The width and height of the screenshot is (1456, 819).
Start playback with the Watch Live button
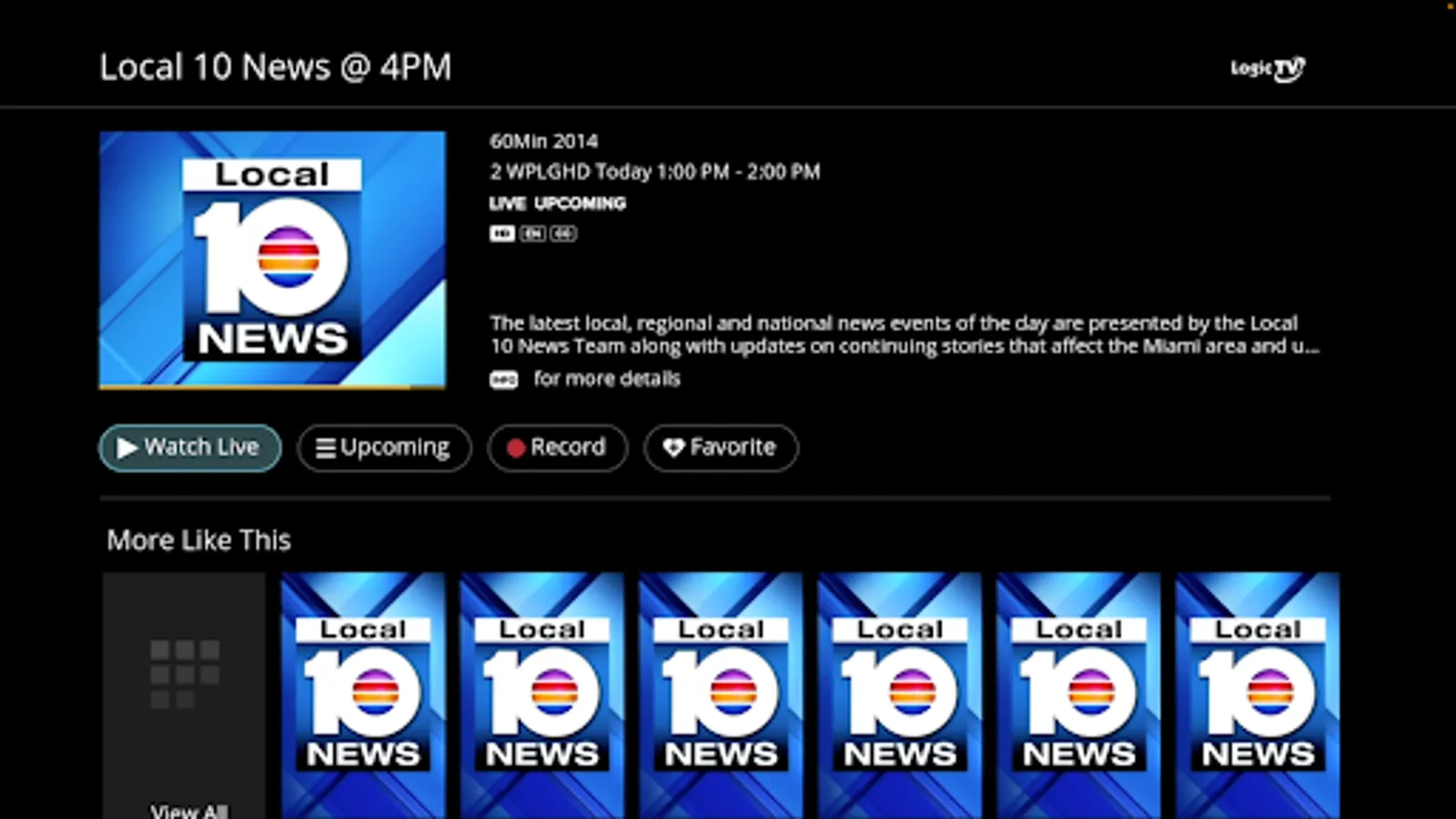tap(190, 448)
